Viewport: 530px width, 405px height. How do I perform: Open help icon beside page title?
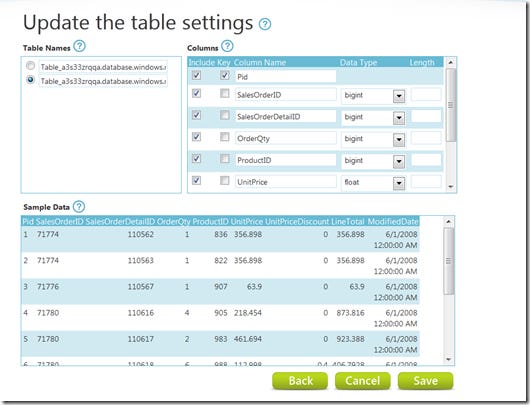pos(265,24)
